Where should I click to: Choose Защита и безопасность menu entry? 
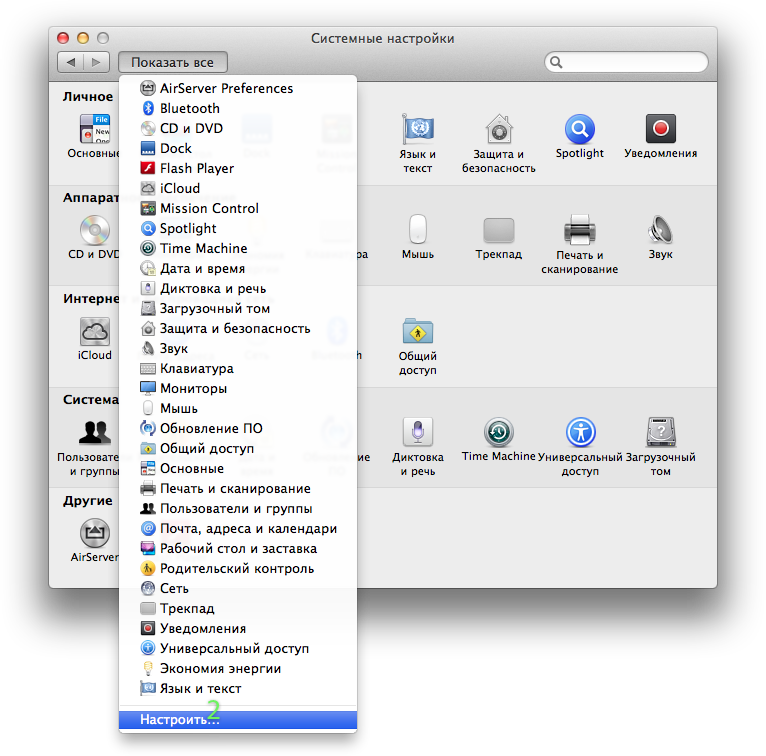coord(238,329)
